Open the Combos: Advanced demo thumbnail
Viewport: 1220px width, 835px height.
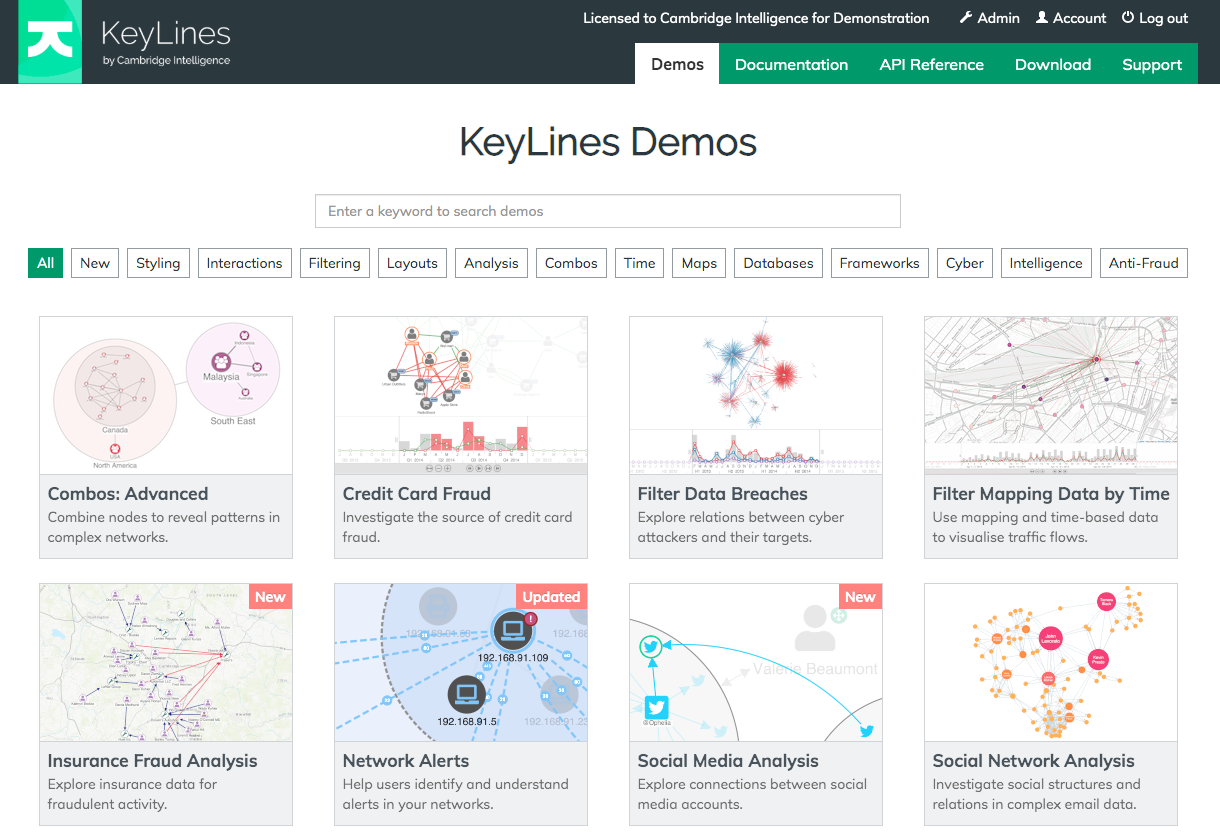(166, 395)
